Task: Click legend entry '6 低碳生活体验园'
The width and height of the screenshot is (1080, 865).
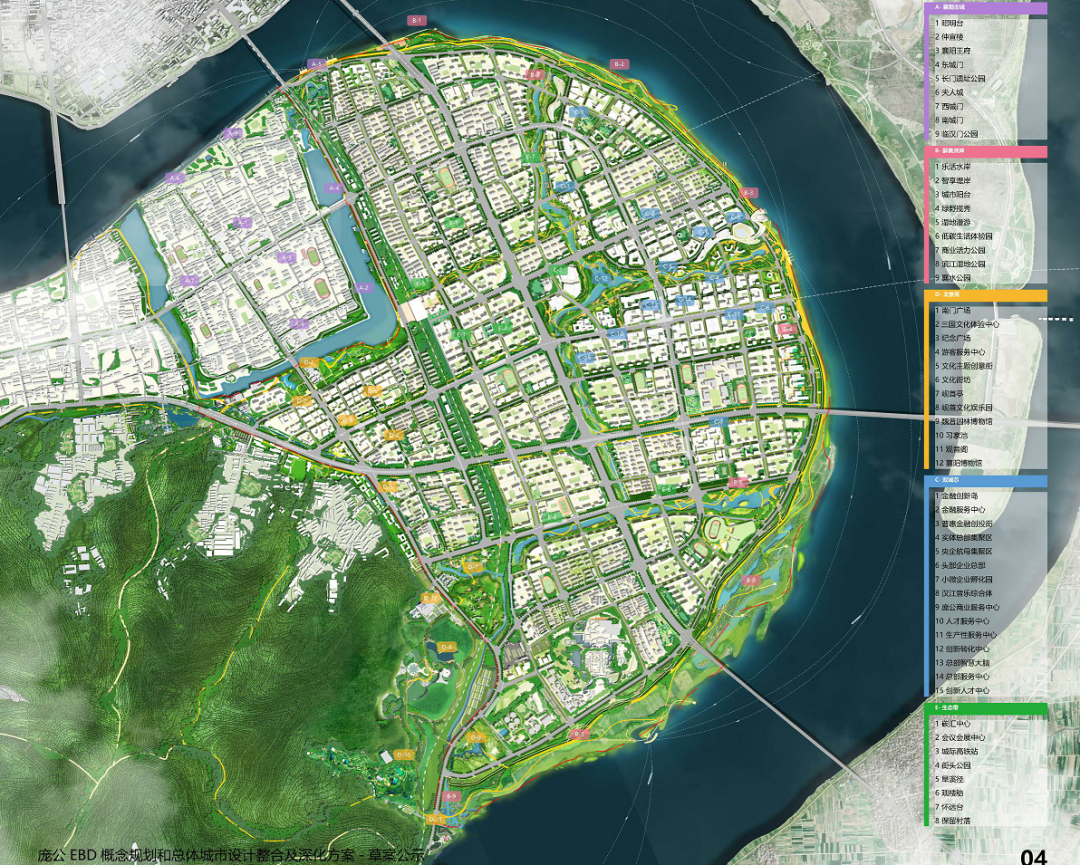Action: pyautogui.click(x=964, y=236)
